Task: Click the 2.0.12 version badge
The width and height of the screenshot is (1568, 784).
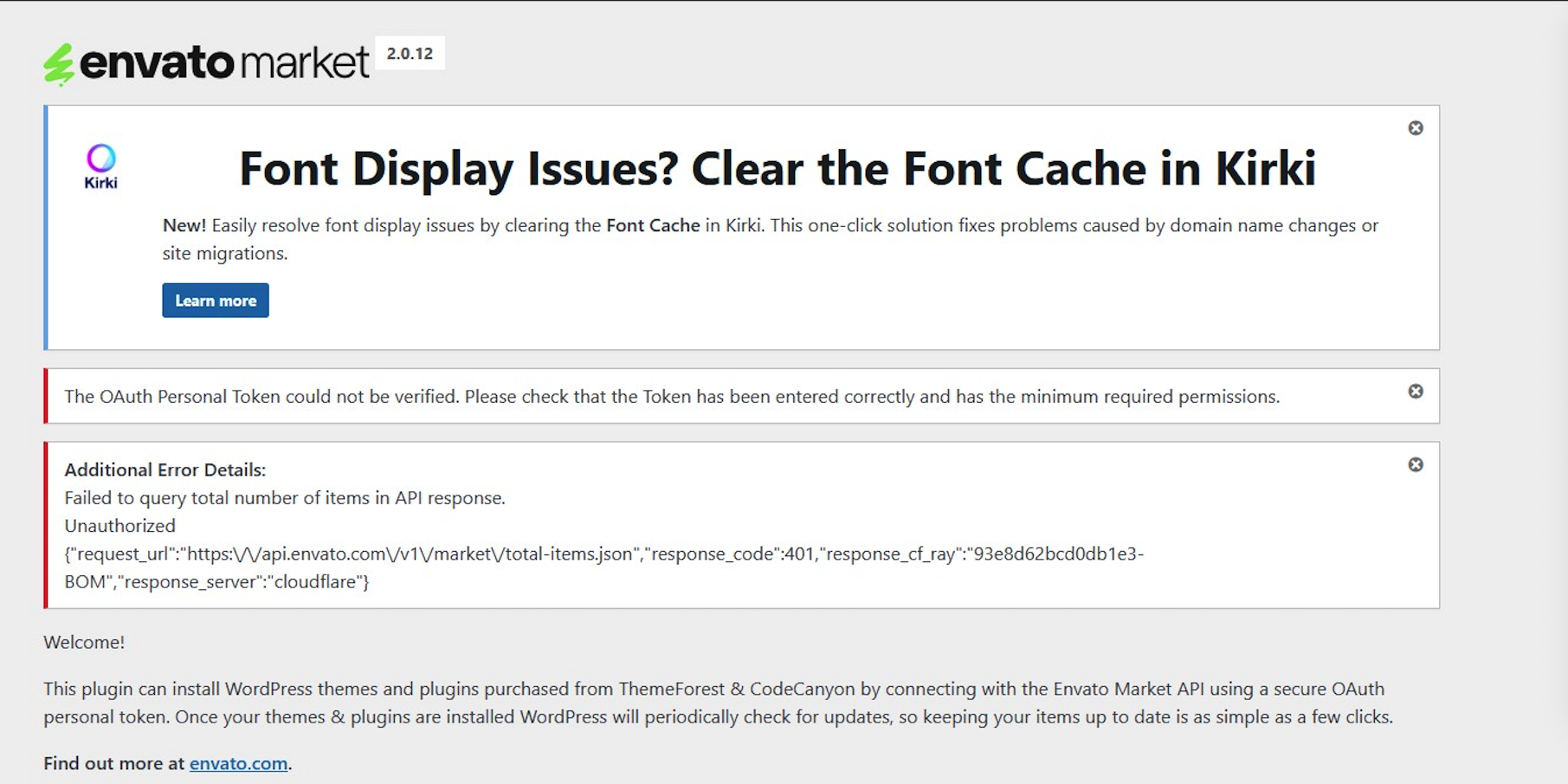Action: point(410,54)
